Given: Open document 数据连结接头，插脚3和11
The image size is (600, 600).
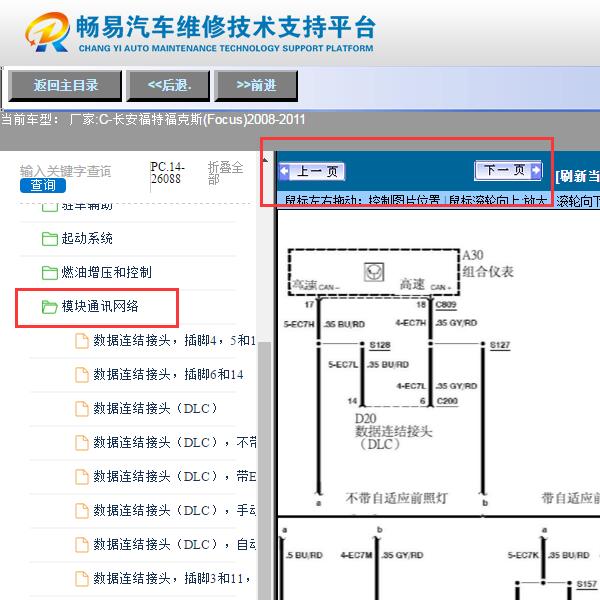Looking at the screenshot, I should (172, 578).
